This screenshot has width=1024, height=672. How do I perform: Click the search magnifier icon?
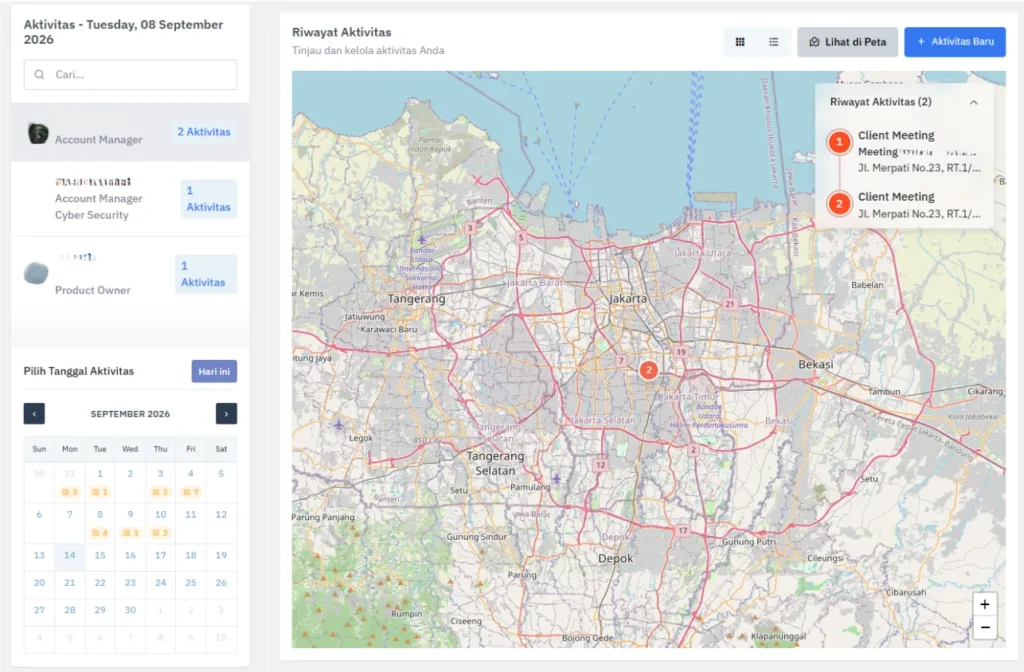pyautogui.click(x=39, y=74)
